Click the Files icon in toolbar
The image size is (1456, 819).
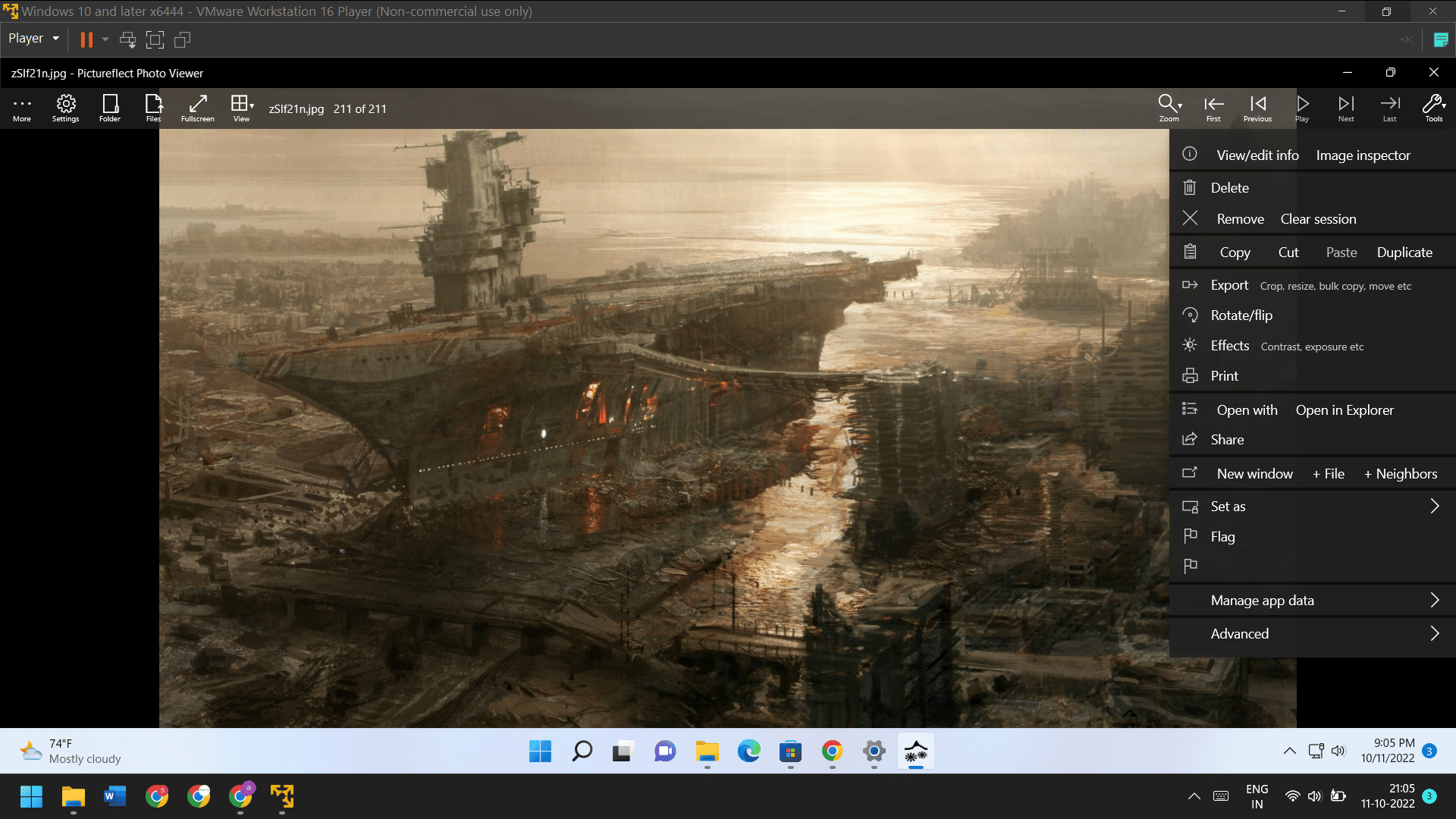point(154,108)
